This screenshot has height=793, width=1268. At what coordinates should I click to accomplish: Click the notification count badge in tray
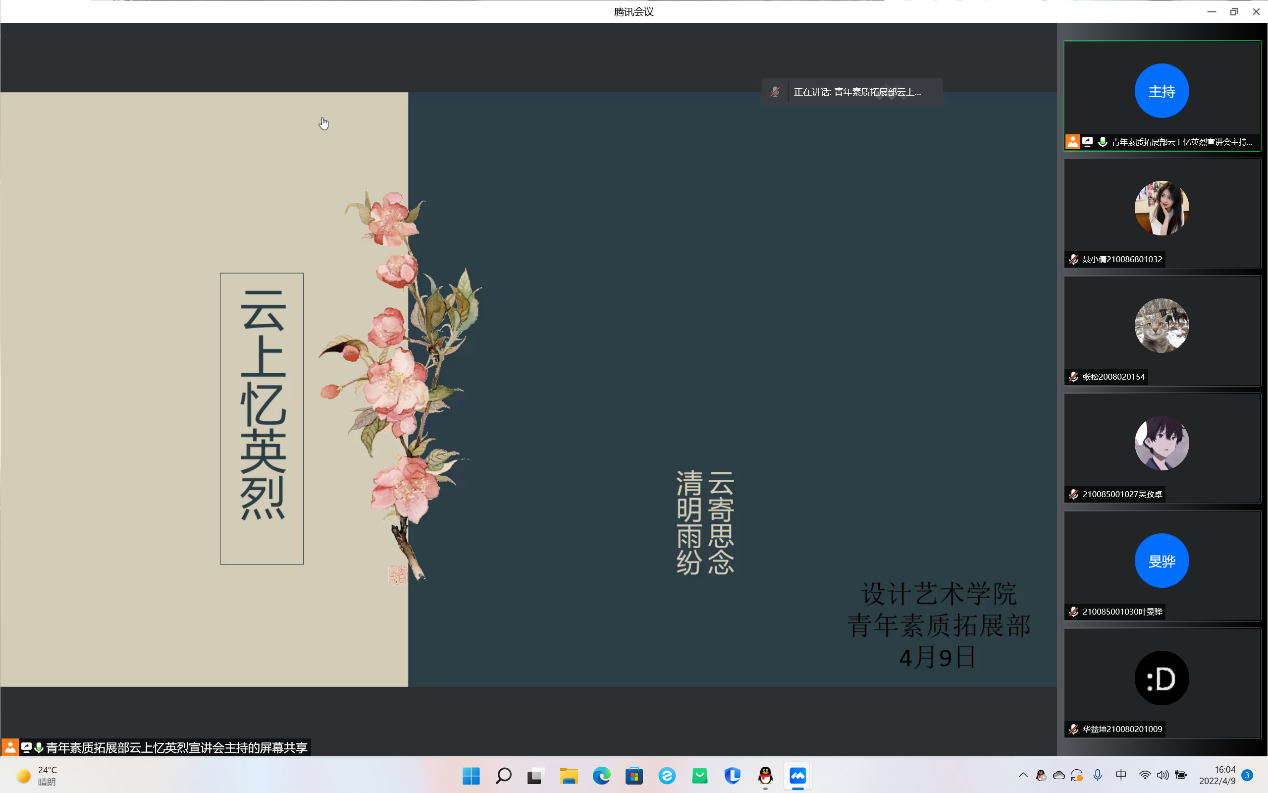(x=1247, y=775)
